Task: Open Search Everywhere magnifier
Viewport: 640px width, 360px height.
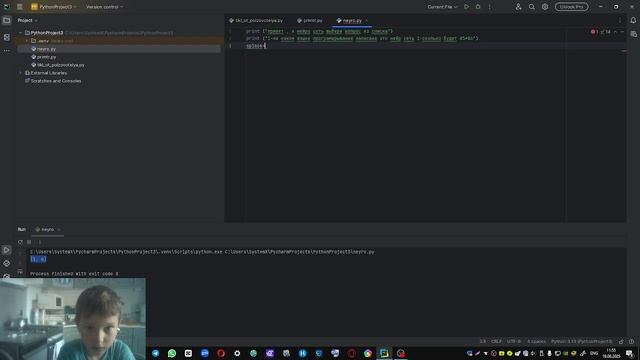Action: (x=532, y=7)
